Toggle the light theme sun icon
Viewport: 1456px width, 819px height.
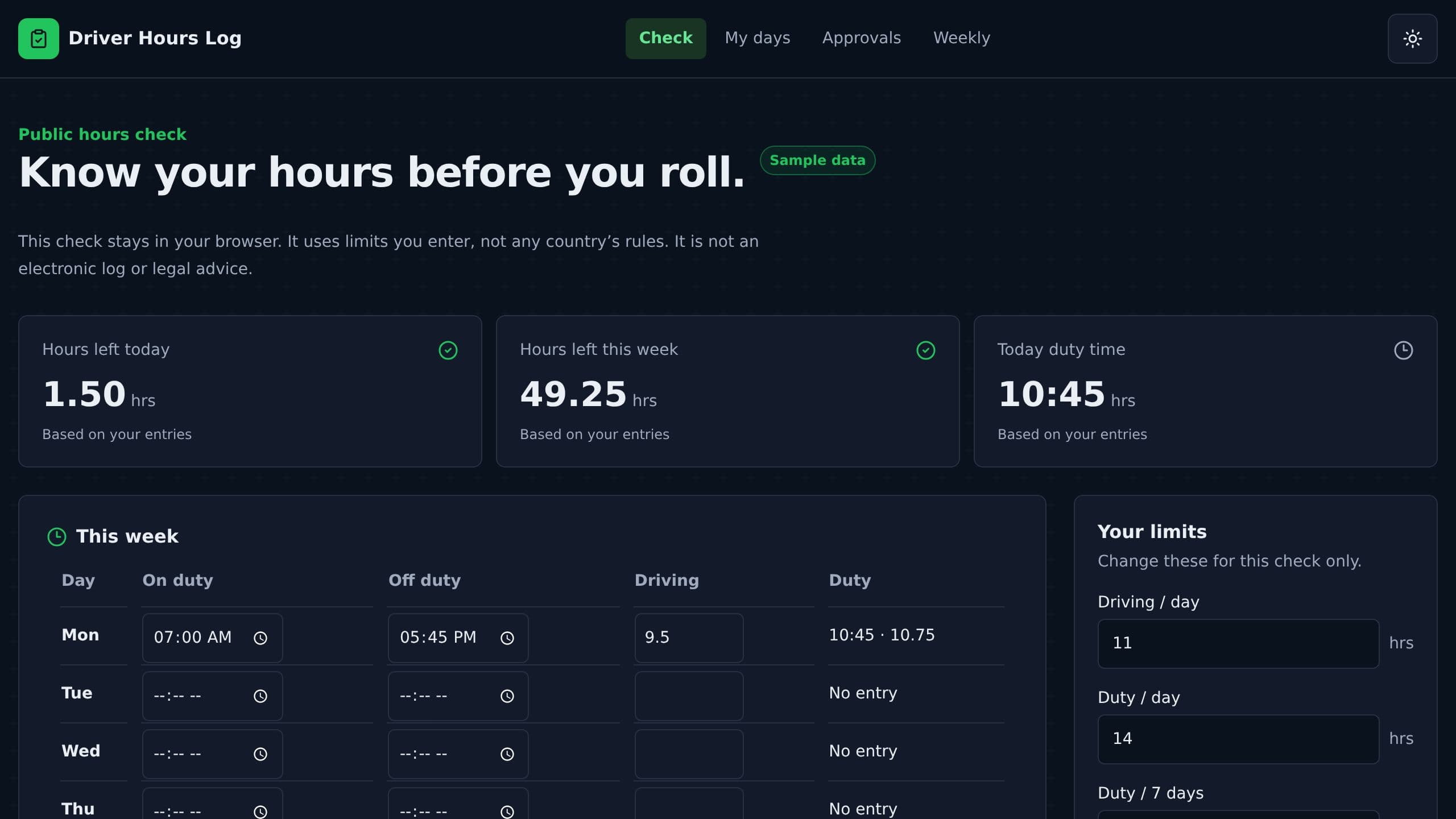point(1412,39)
